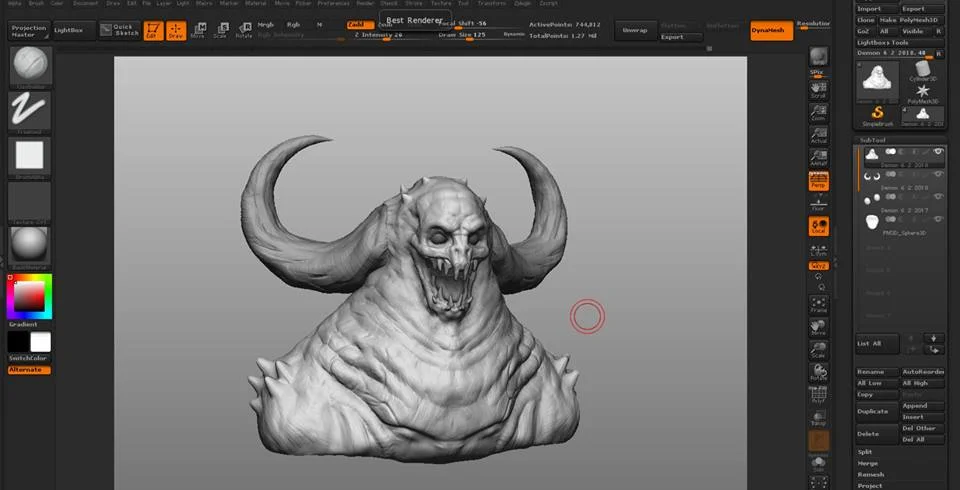This screenshot has height=490, width=960.
Task: Select the black secondary color swatch
Action: point(18,342)
